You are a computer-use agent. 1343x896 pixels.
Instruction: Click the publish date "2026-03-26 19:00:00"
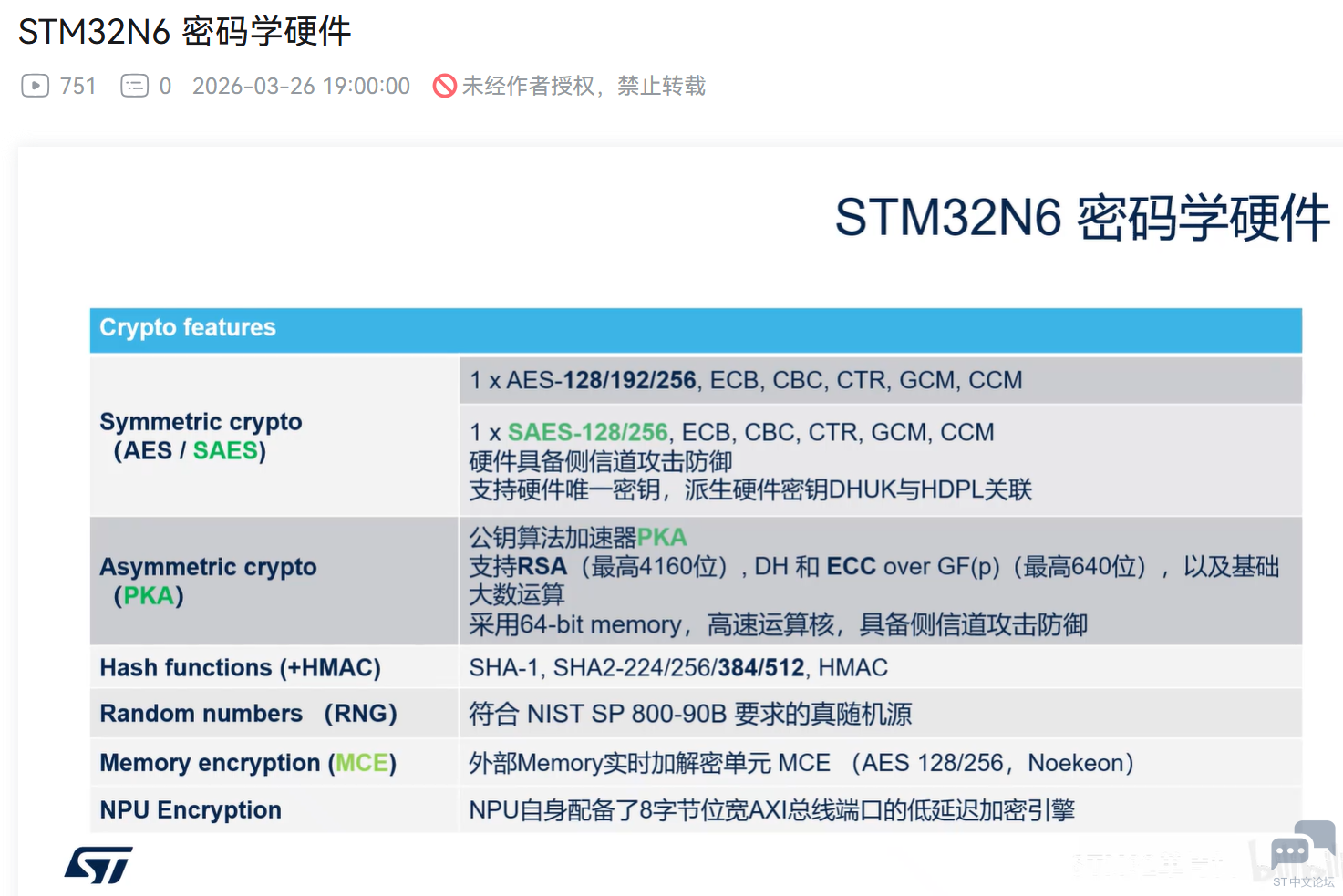pyautogui.click(x=301, y=86)
